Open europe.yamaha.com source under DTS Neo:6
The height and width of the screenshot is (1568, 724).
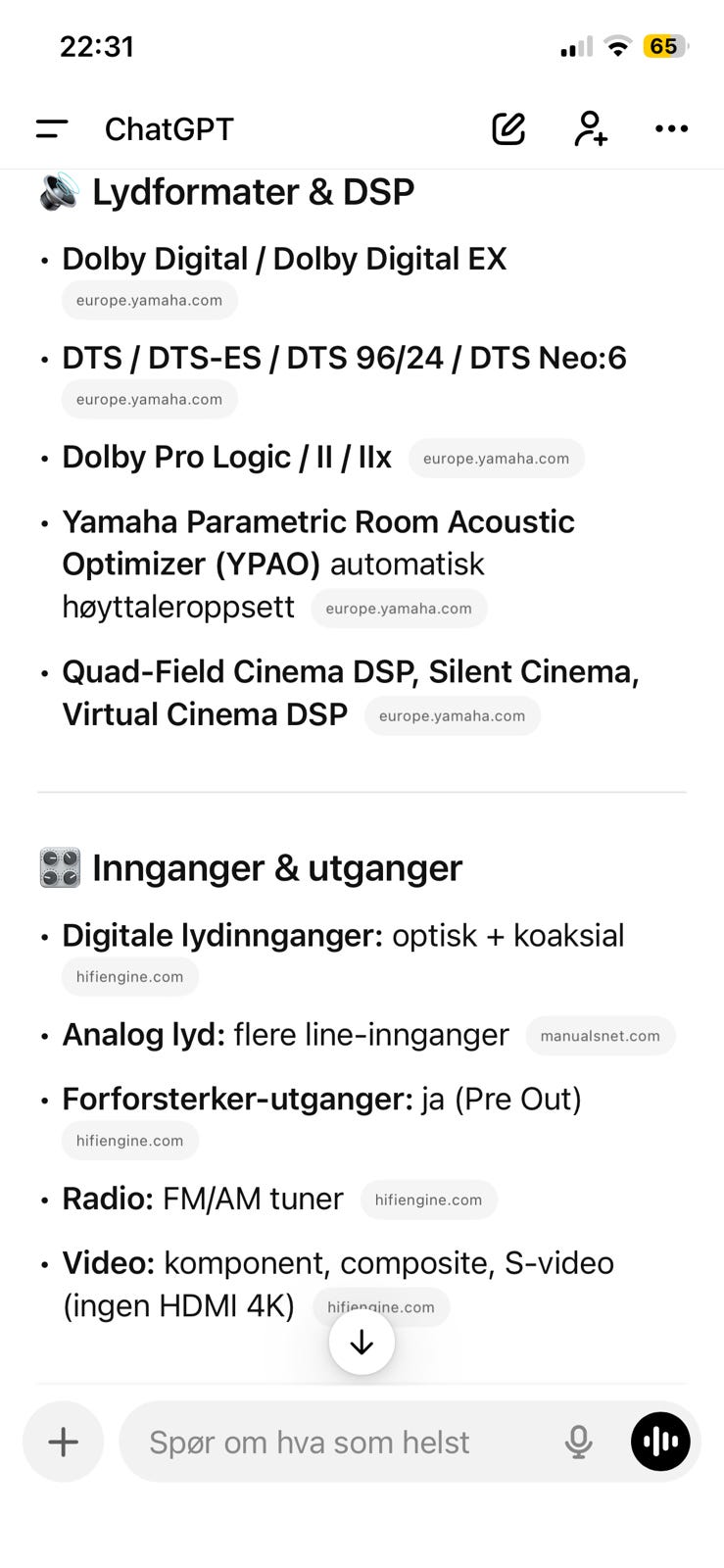[149, 399]
